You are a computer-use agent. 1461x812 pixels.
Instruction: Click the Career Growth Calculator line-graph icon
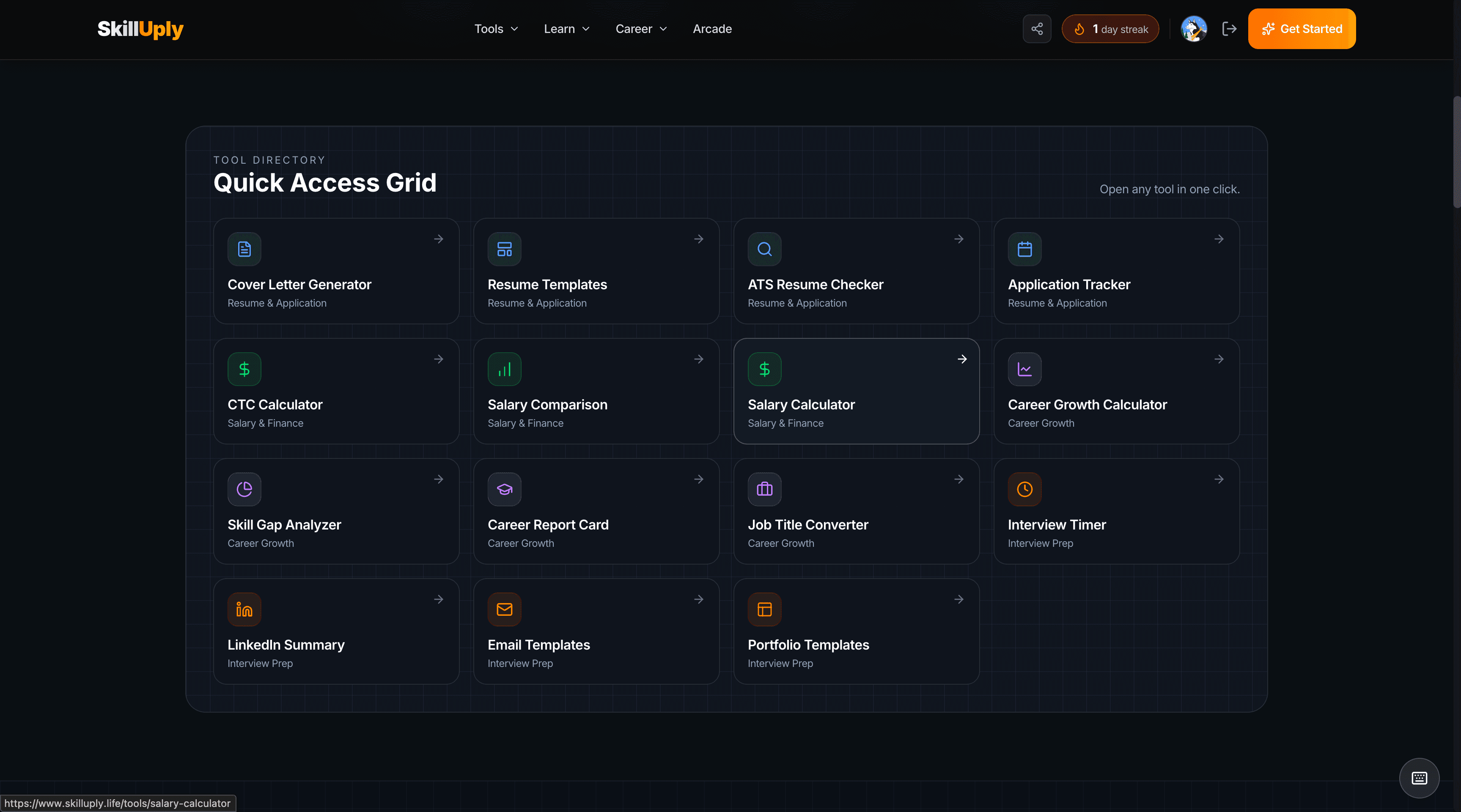(1024, 369)
